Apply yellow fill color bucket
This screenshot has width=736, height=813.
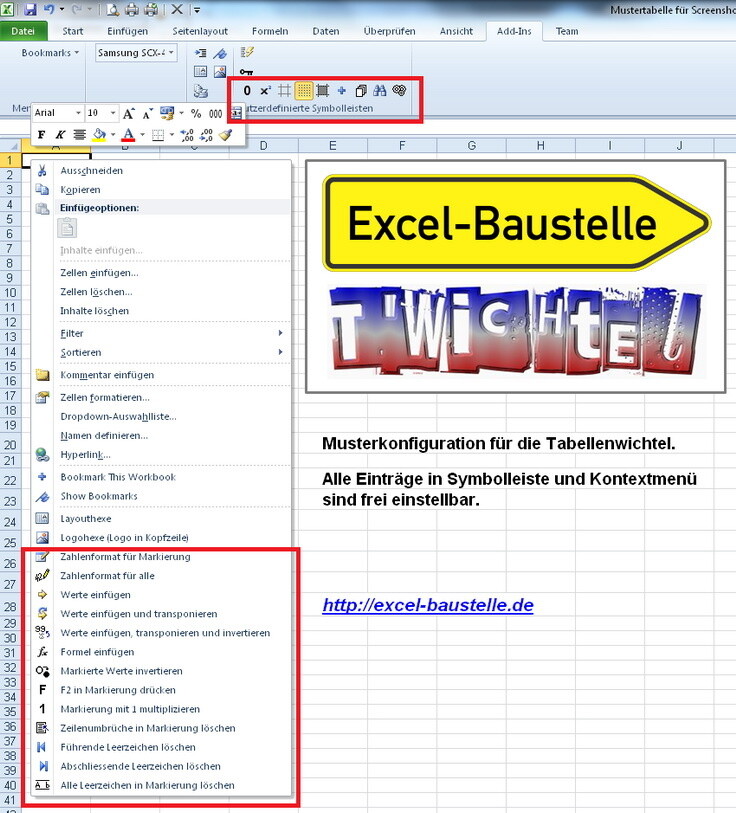(99, 135)
